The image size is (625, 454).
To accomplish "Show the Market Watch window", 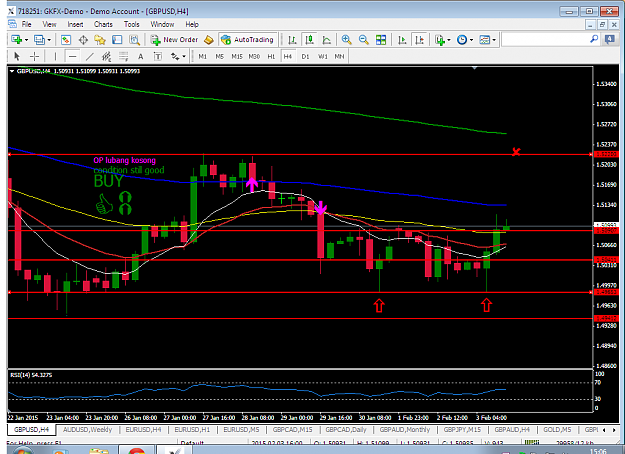I will click(x=66, y=39).
